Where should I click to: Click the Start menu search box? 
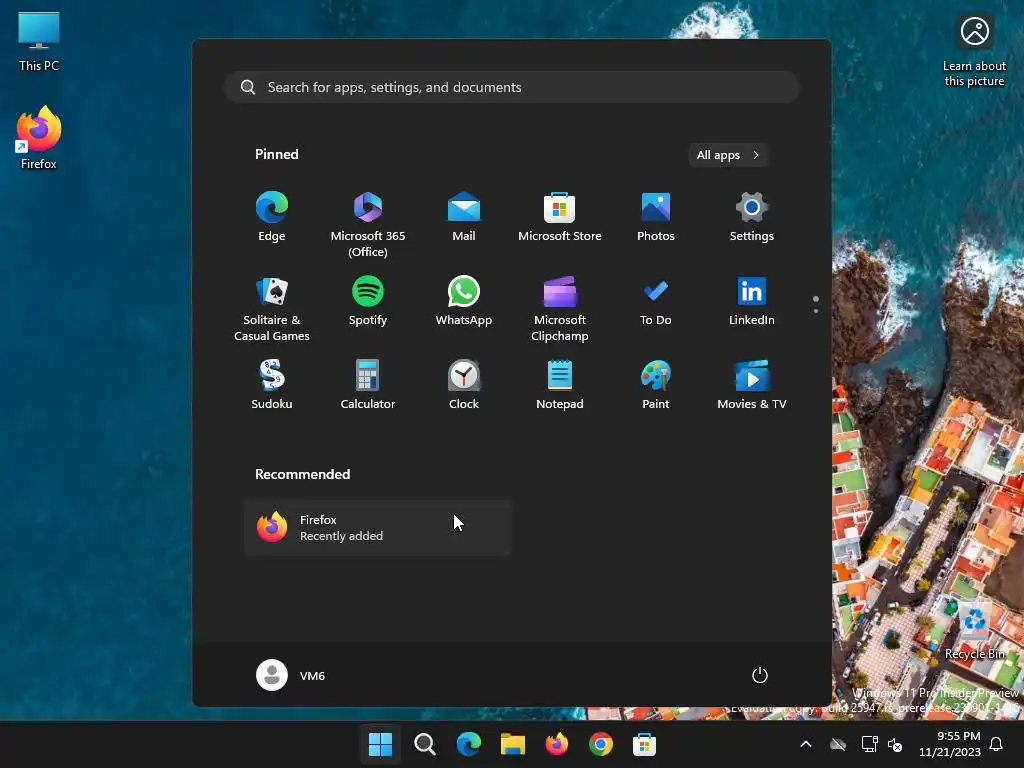point(512,87)
